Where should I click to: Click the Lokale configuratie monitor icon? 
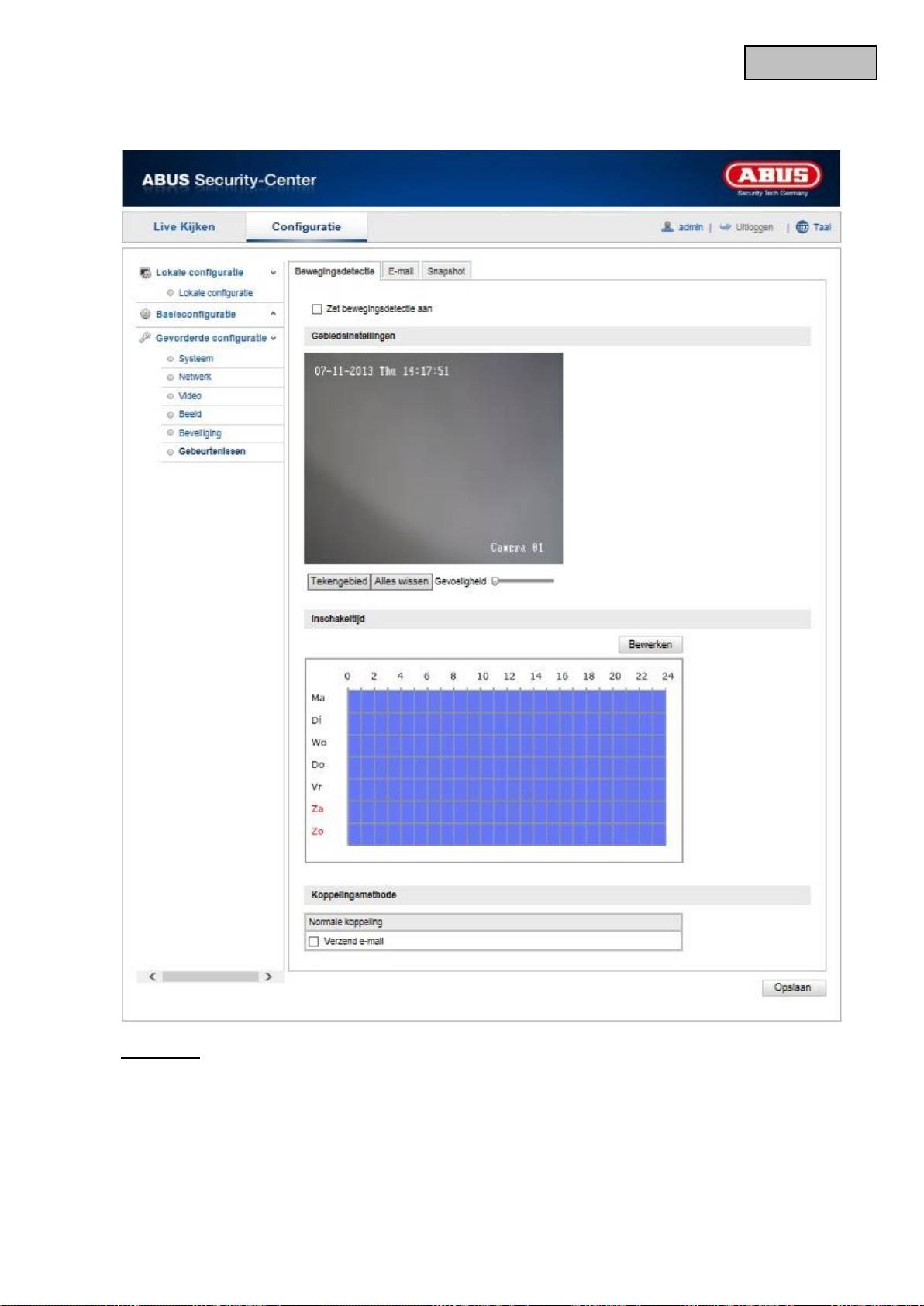[x=145, y=273]
